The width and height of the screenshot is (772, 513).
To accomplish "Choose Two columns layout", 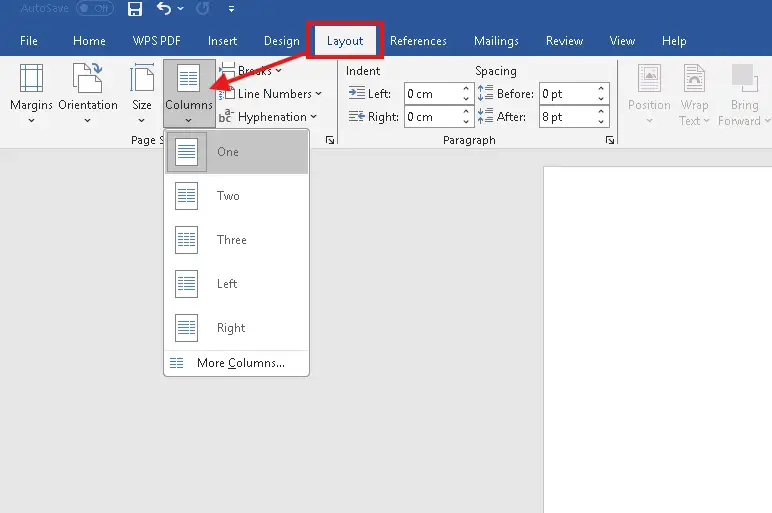I will pyautogui.click(x=236, y=196).
